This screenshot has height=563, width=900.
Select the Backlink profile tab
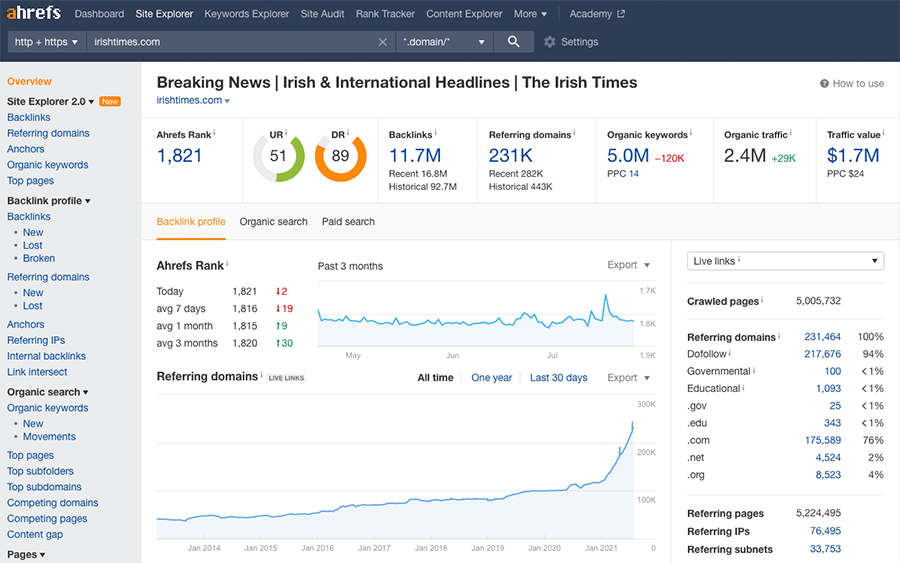pos(191,222)
